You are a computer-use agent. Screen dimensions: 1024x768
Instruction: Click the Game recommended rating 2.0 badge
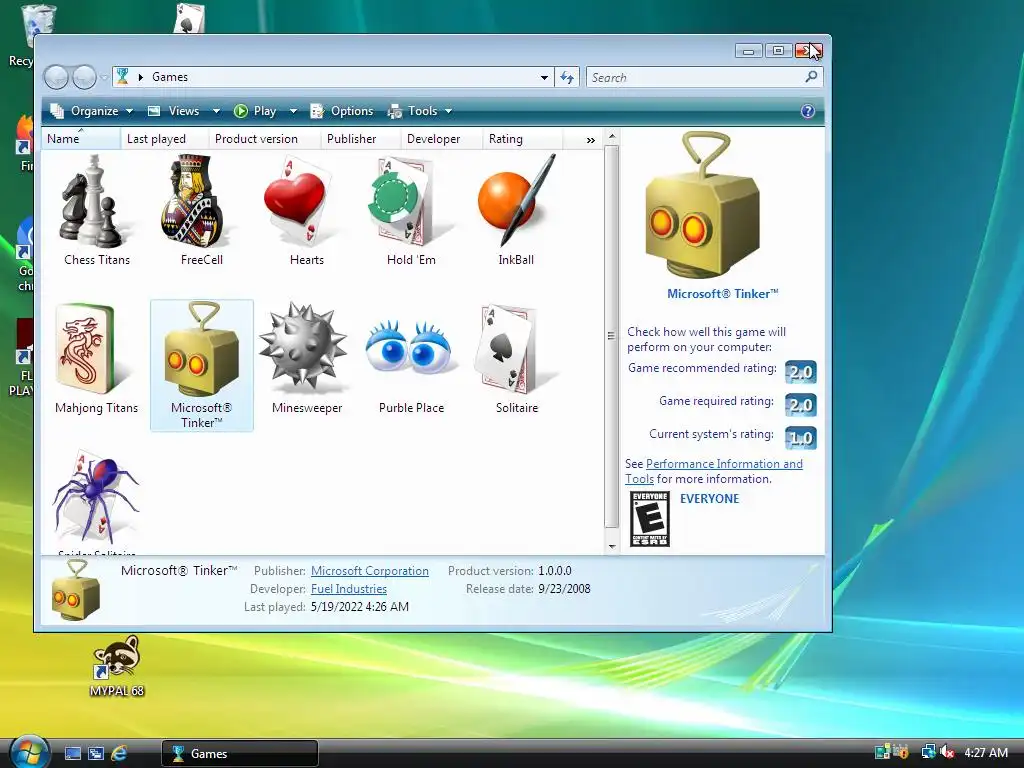[x=801, y=372]
